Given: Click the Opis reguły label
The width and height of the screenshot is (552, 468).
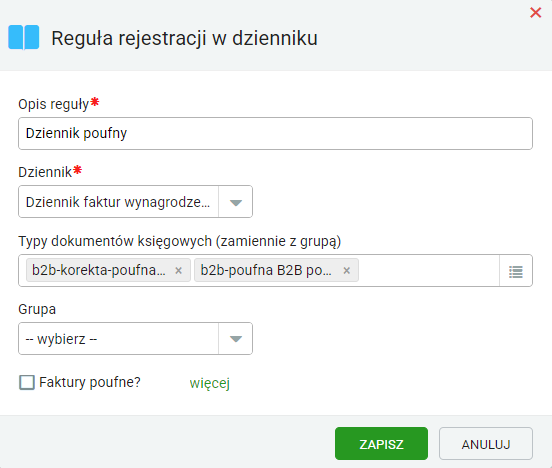Looking at the screenshot, I should [54, 105].
